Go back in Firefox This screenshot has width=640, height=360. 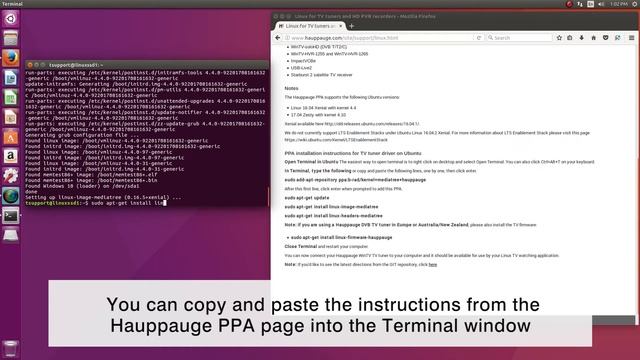(x=278, y=38)
